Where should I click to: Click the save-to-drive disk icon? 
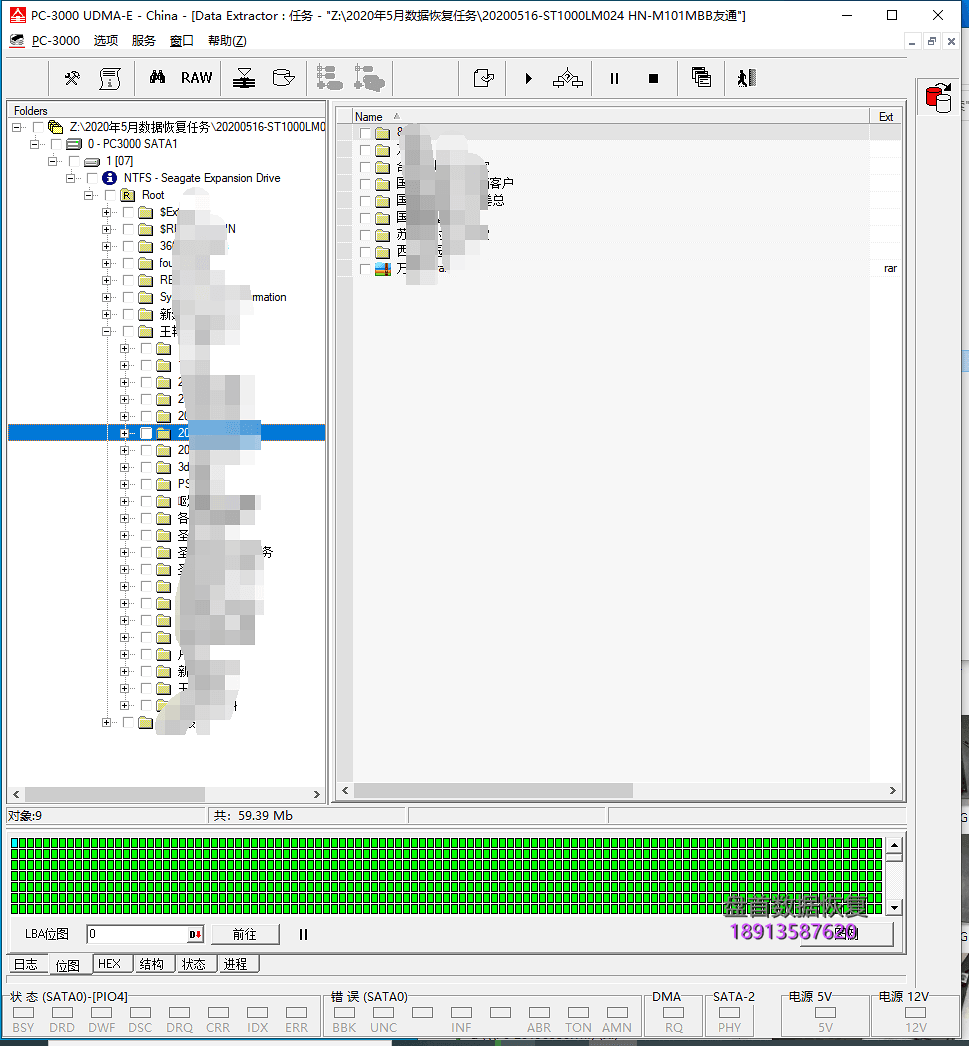pyautogui.click(x=283, y=78)
